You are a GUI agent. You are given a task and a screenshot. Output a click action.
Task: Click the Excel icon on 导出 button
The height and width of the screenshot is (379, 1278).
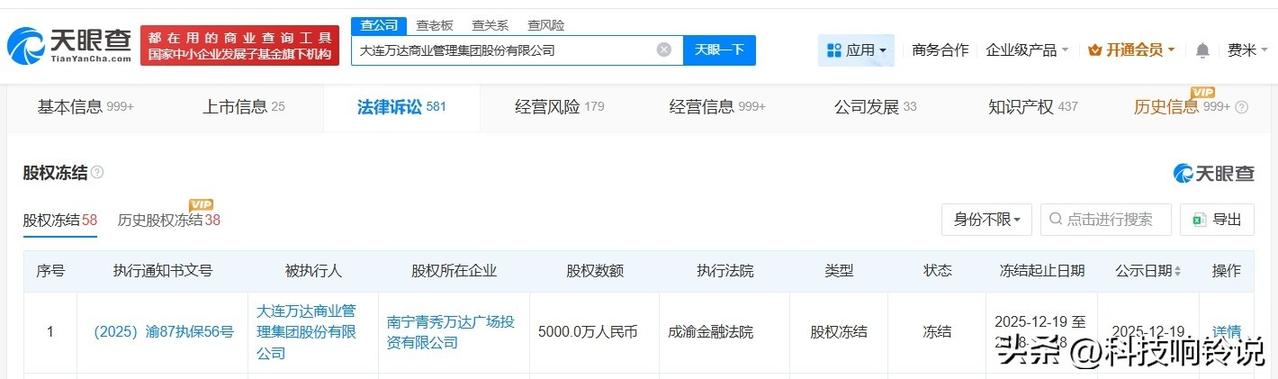[x=1200, y=219]
